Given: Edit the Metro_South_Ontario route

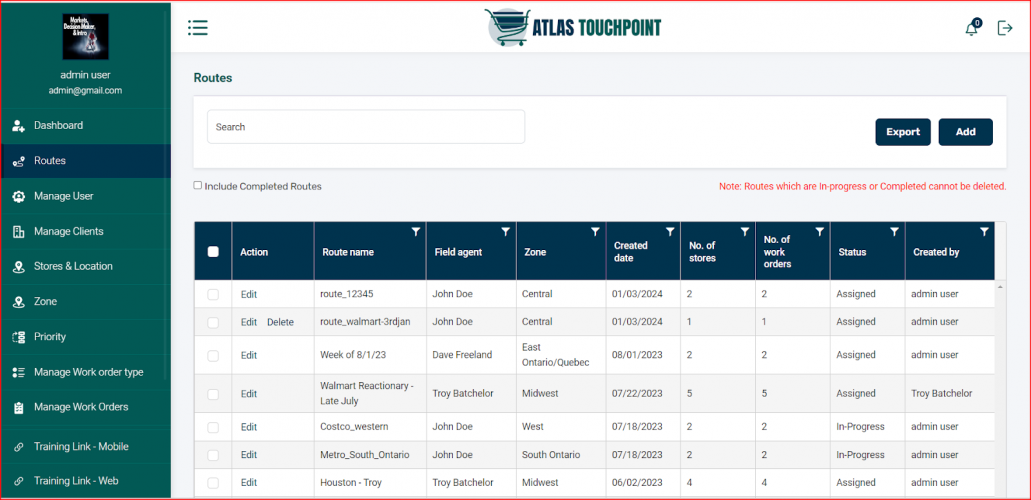Looking at the screenshot, I should (x=249, y=455).
